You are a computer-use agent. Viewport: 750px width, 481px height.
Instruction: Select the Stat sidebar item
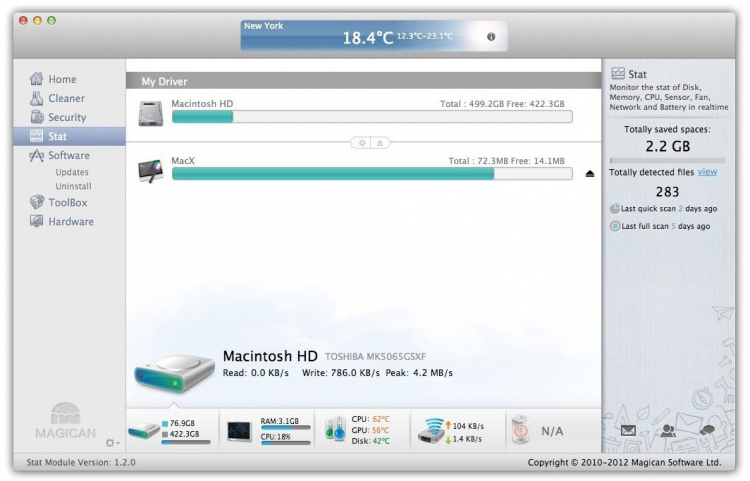[x=69, y=136]
